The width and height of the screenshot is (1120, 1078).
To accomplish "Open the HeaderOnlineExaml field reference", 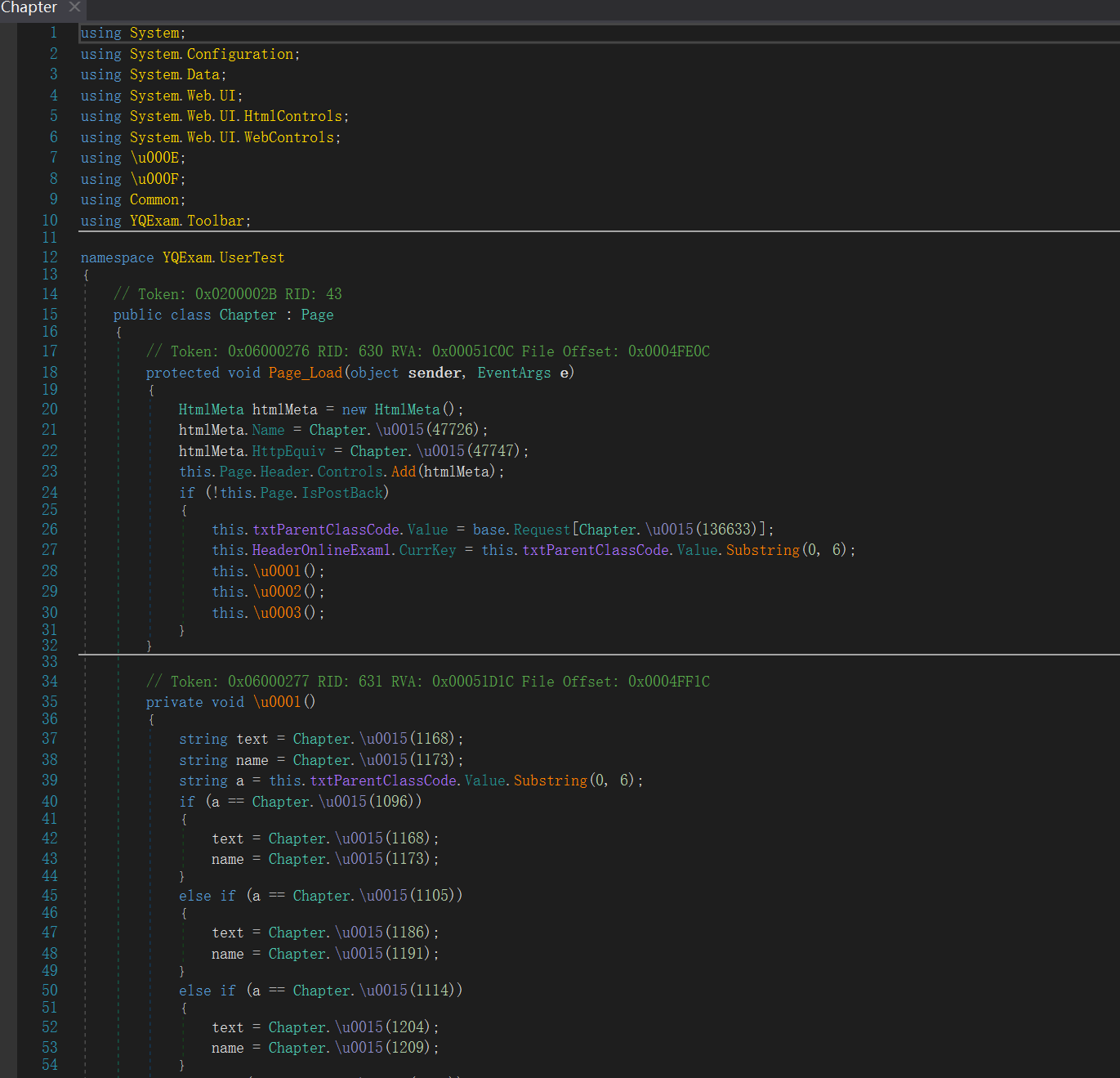I will coord(323,550).
